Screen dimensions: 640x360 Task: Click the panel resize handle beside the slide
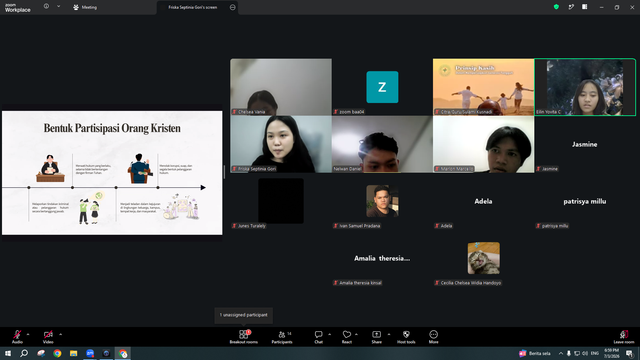[224, 172]
